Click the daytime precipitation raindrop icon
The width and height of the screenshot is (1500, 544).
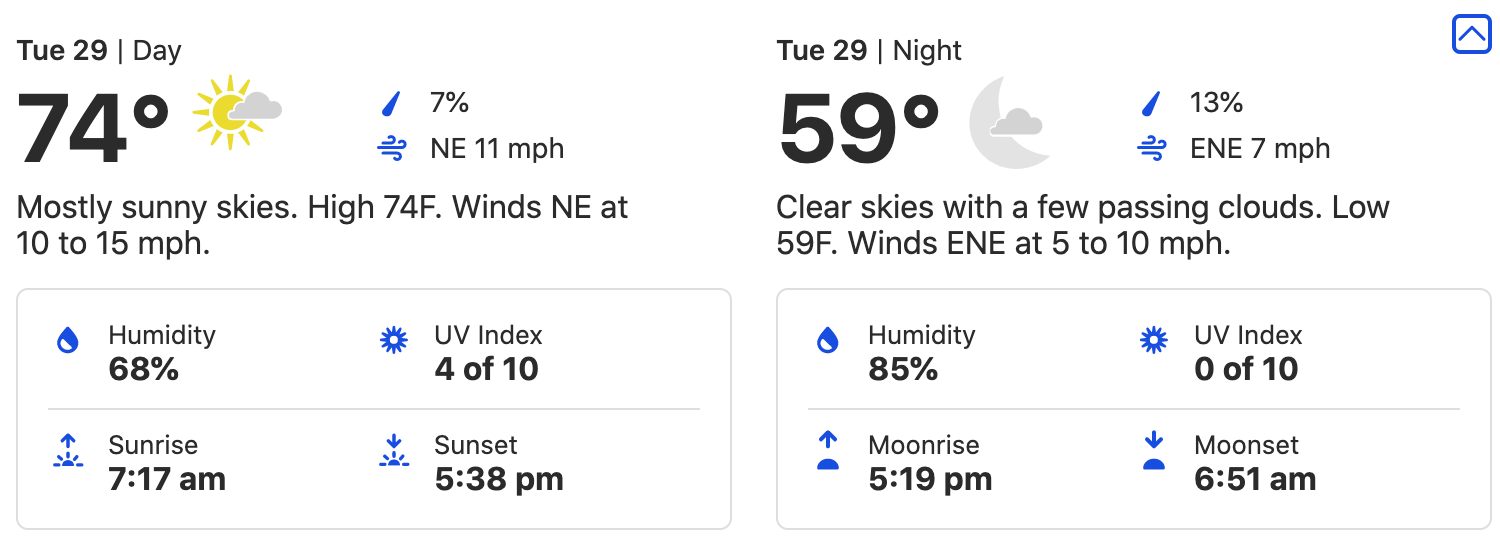point(392,103)
